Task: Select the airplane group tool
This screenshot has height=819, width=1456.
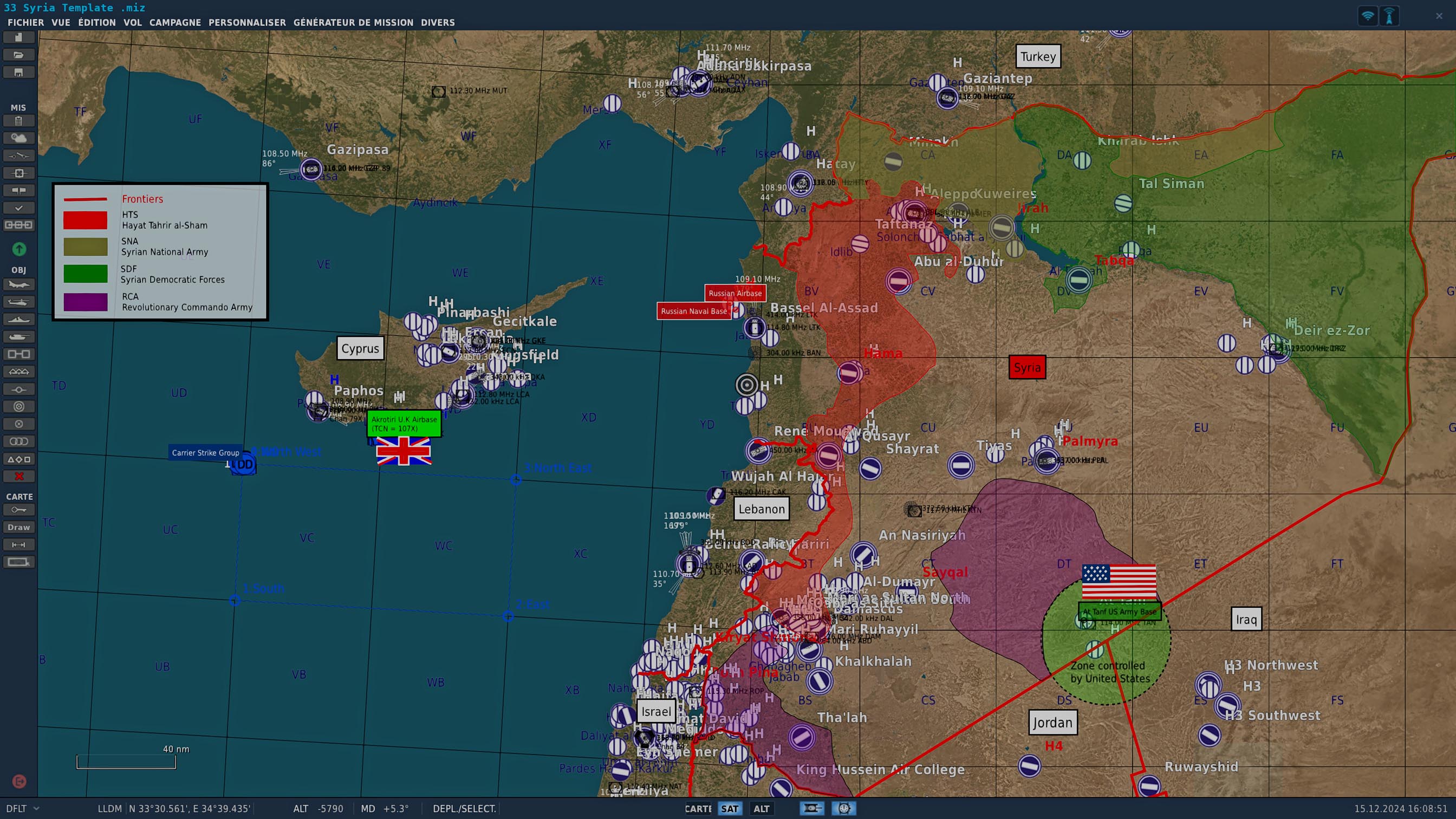Action: [x=18, y=285]
